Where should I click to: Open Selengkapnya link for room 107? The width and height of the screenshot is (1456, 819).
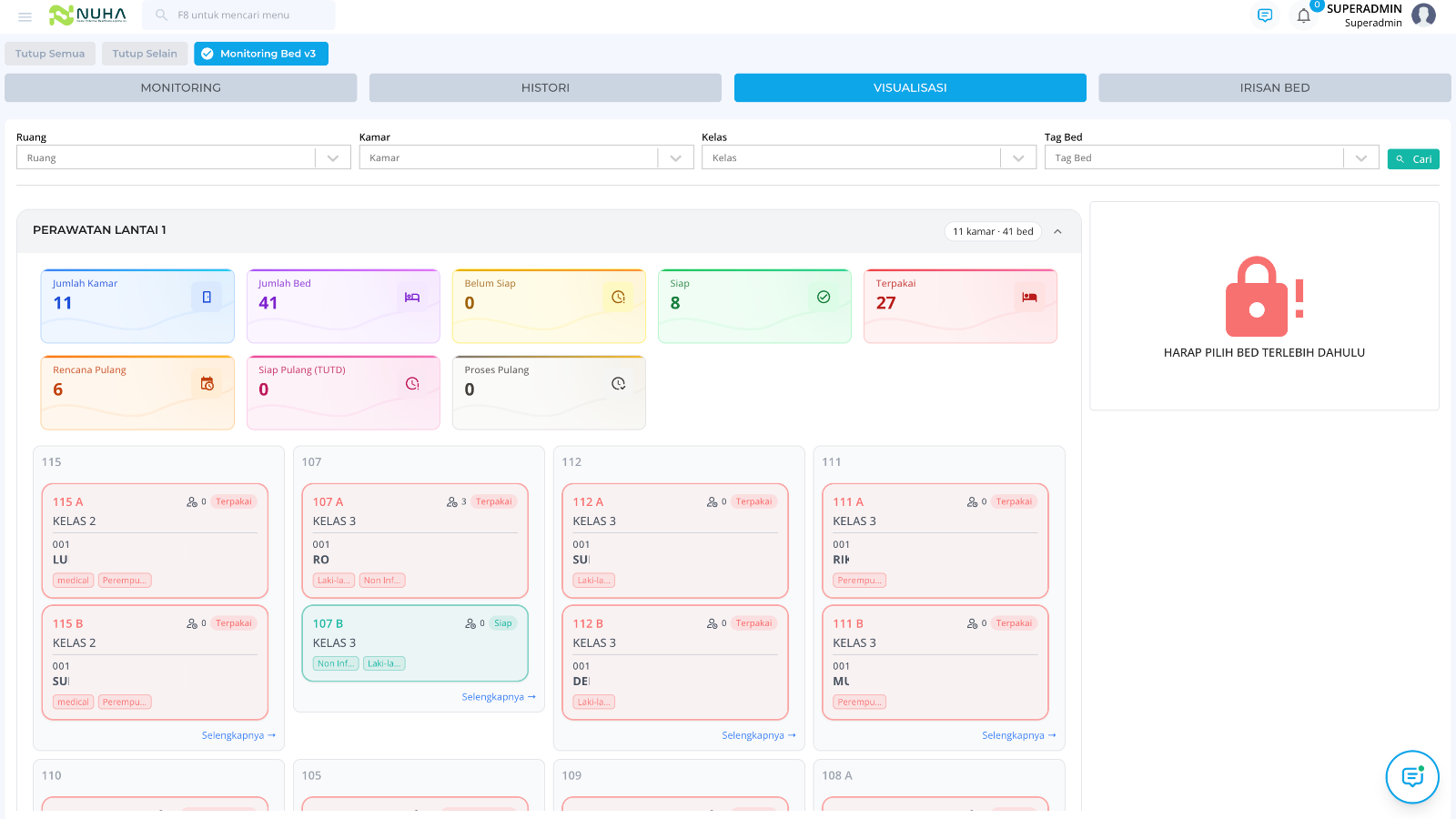click(x=499, y=697)
